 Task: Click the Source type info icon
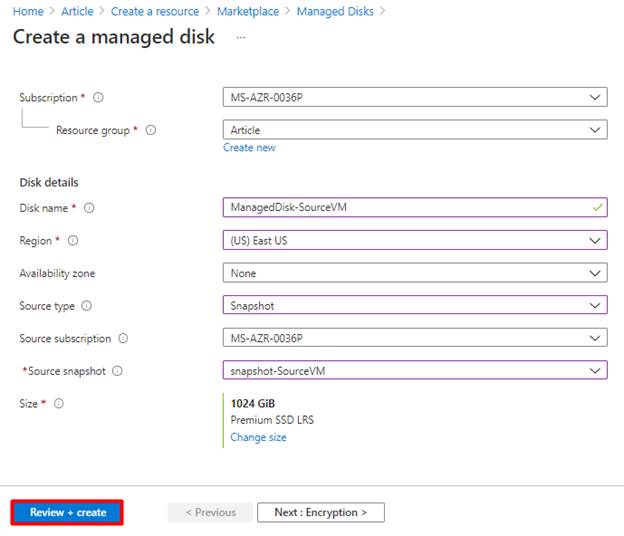point(86,306)
